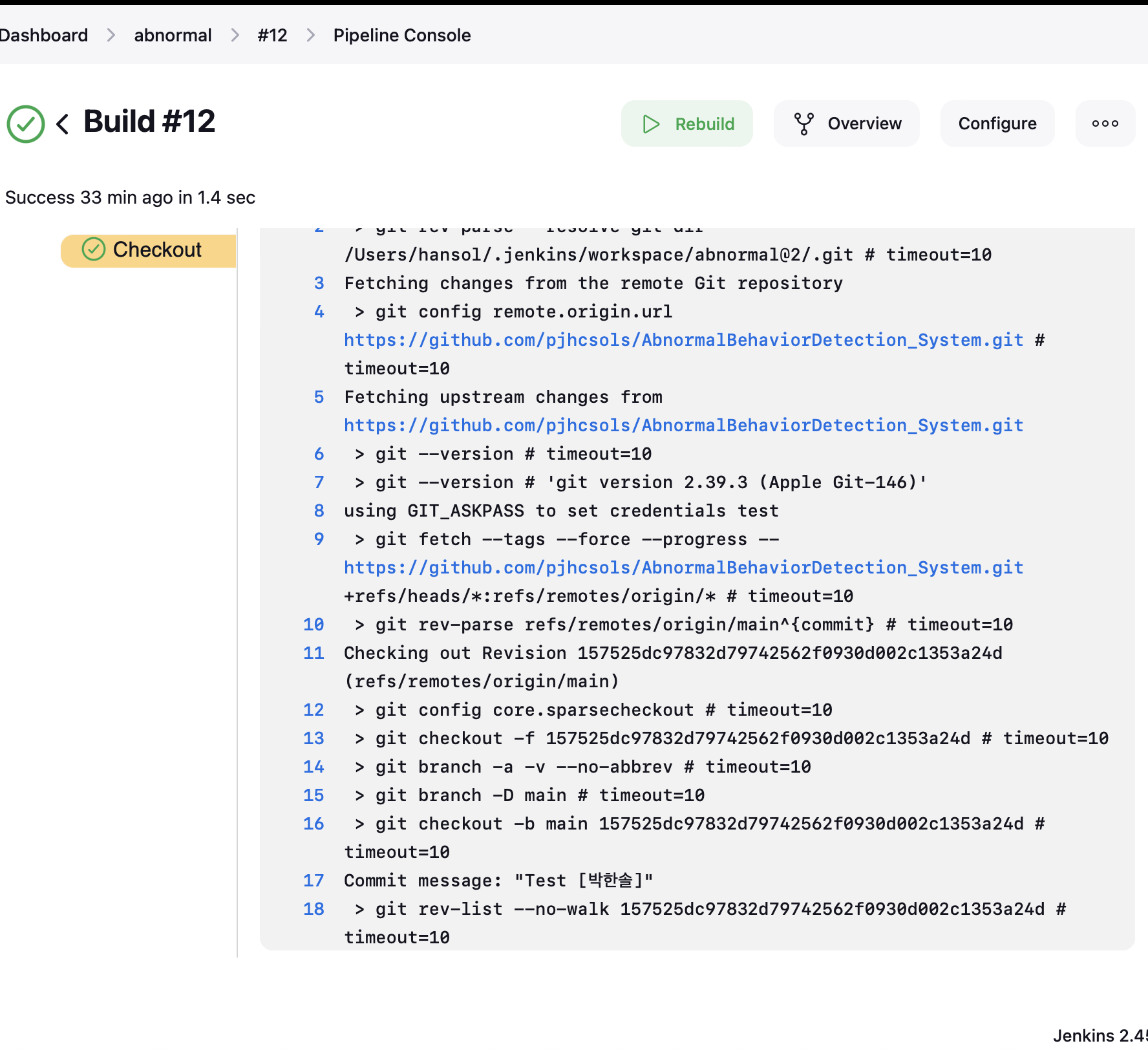
Task: Click log line number 11
Action: click(x=314, y=653)
